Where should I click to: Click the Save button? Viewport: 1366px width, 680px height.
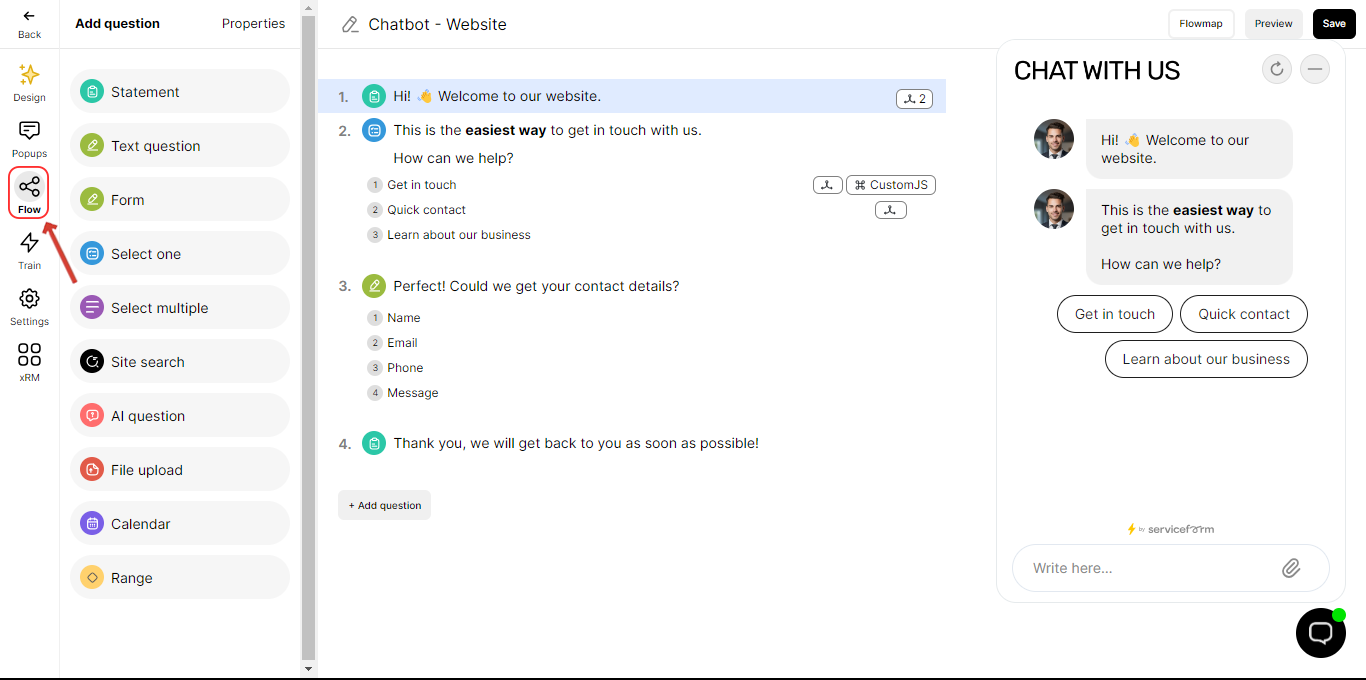point(1334,23)
